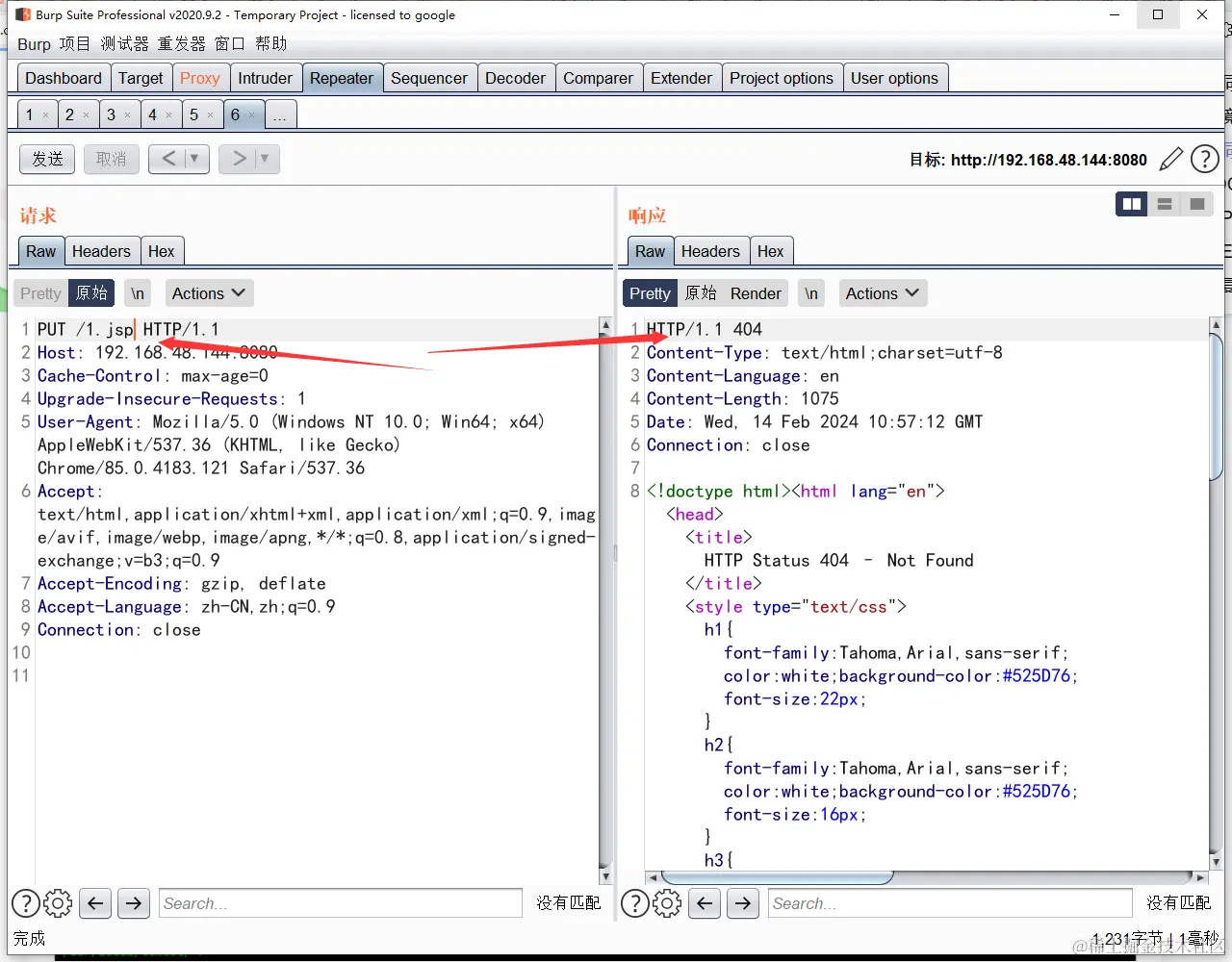The image size is (1232, 962).
Task: Open Project options tab
Action: pyautogui.click(x=782, y=78)
